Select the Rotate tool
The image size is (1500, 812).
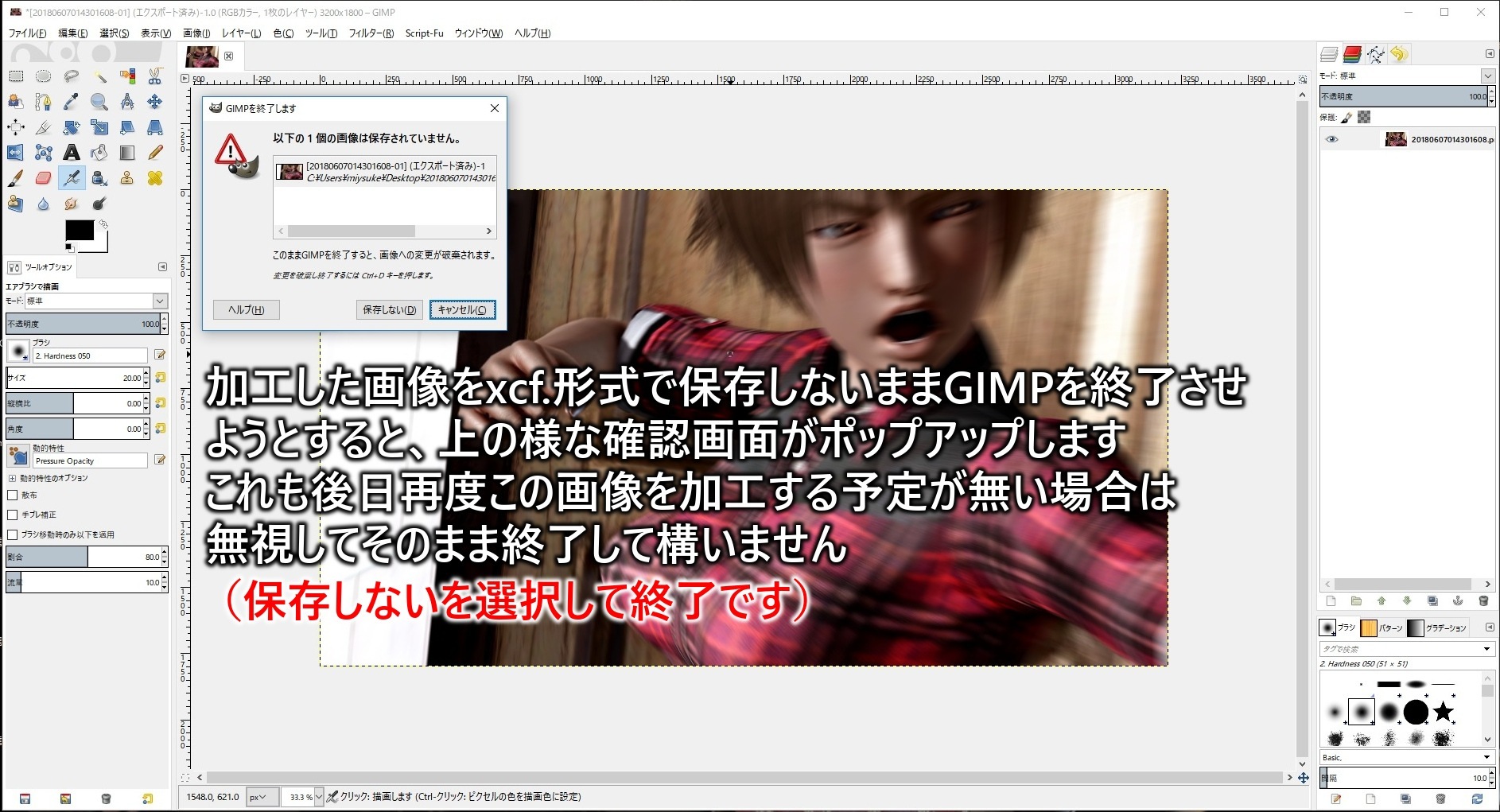(72, 127)
